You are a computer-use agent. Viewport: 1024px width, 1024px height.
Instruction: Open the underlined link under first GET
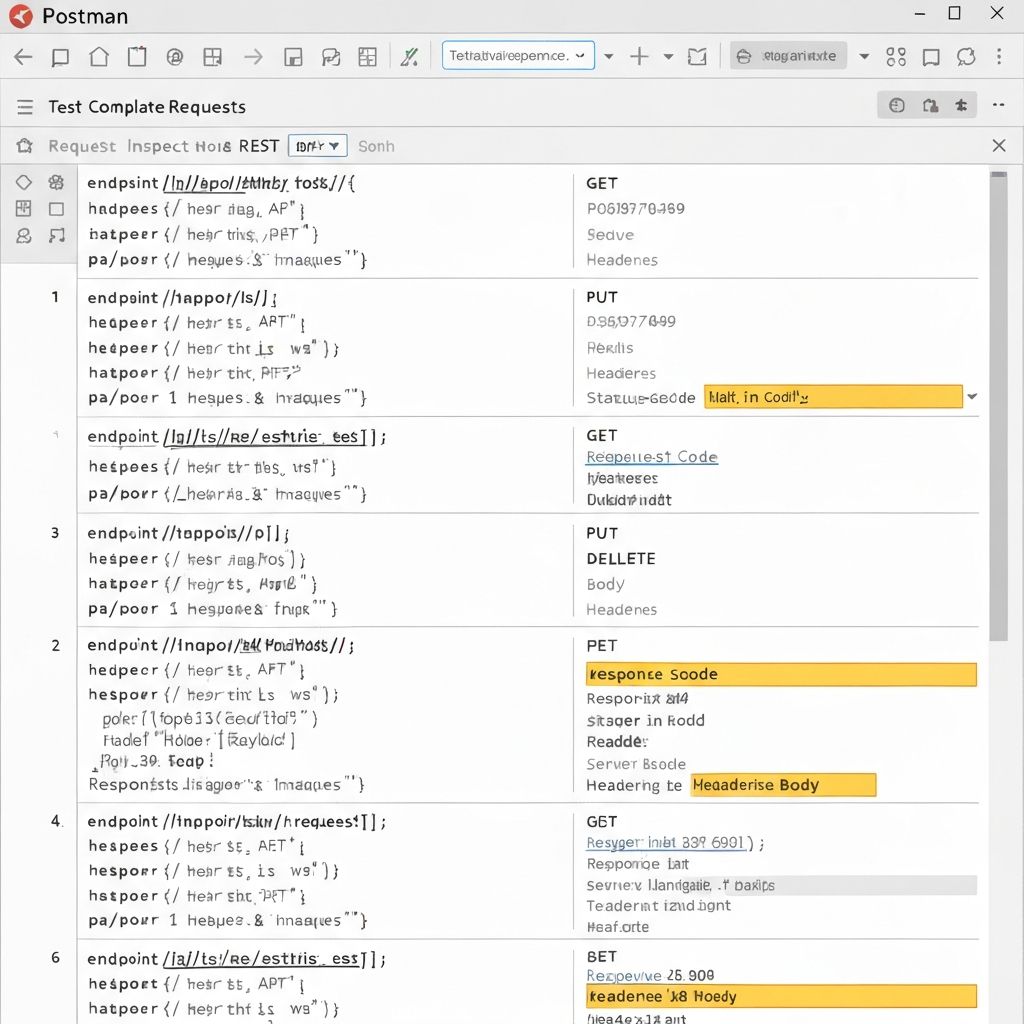click(x=651, y=457)
